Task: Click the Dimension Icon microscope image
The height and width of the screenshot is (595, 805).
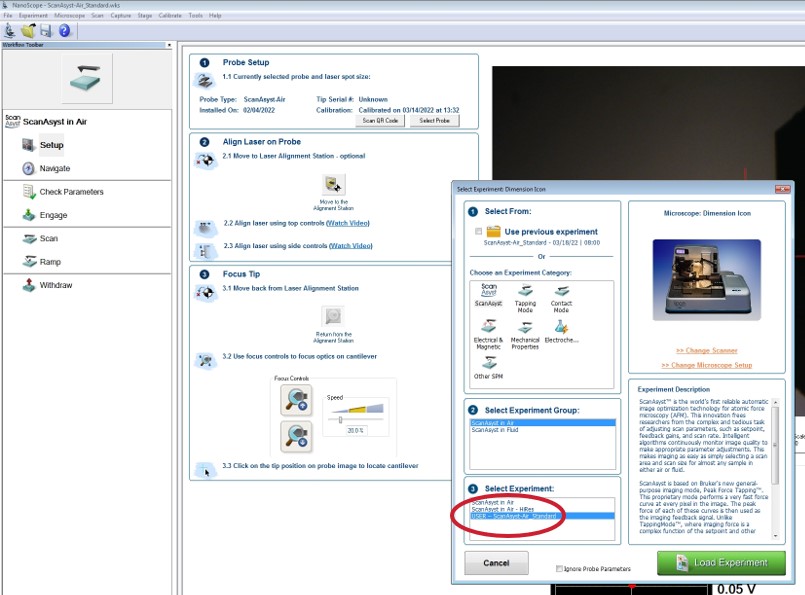Action: (x=706, y=280)
